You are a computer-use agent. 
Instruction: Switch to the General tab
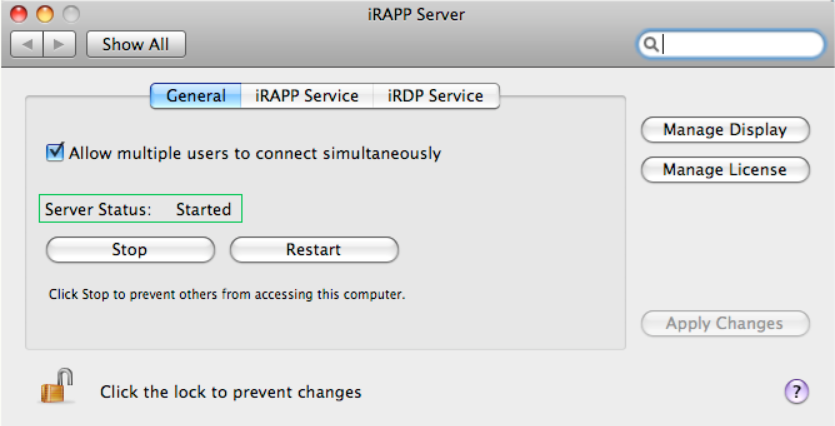[x=196, y=96]
